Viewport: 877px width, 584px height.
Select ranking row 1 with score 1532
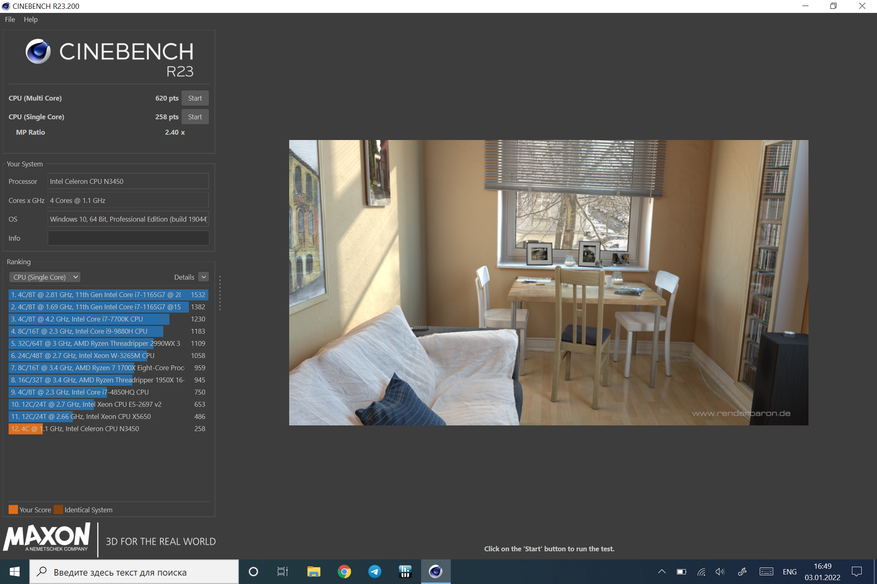109,295
